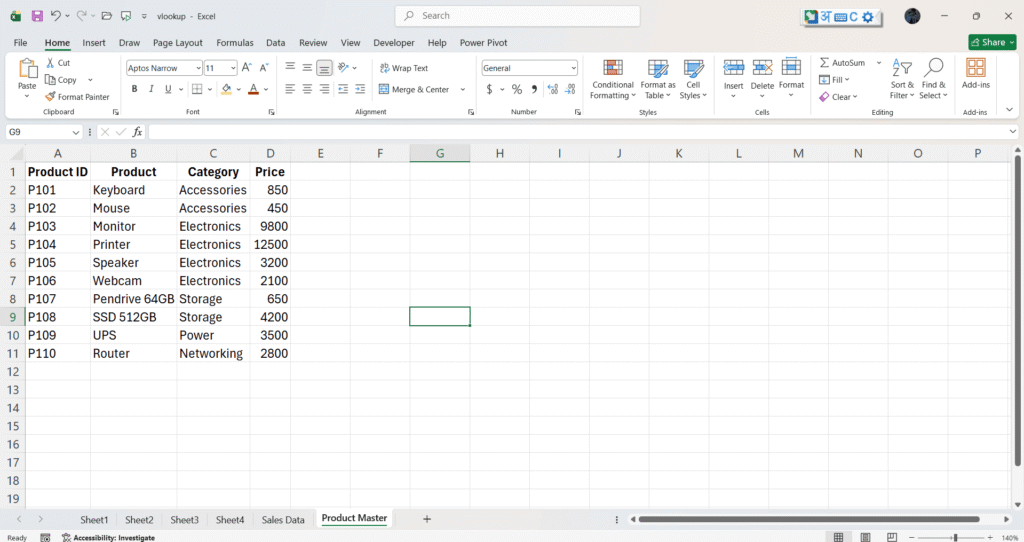This screenshot has width=1024, height=542.
Task: Expand the AutoSum dropdown arrow
Action: click(878, 63)
